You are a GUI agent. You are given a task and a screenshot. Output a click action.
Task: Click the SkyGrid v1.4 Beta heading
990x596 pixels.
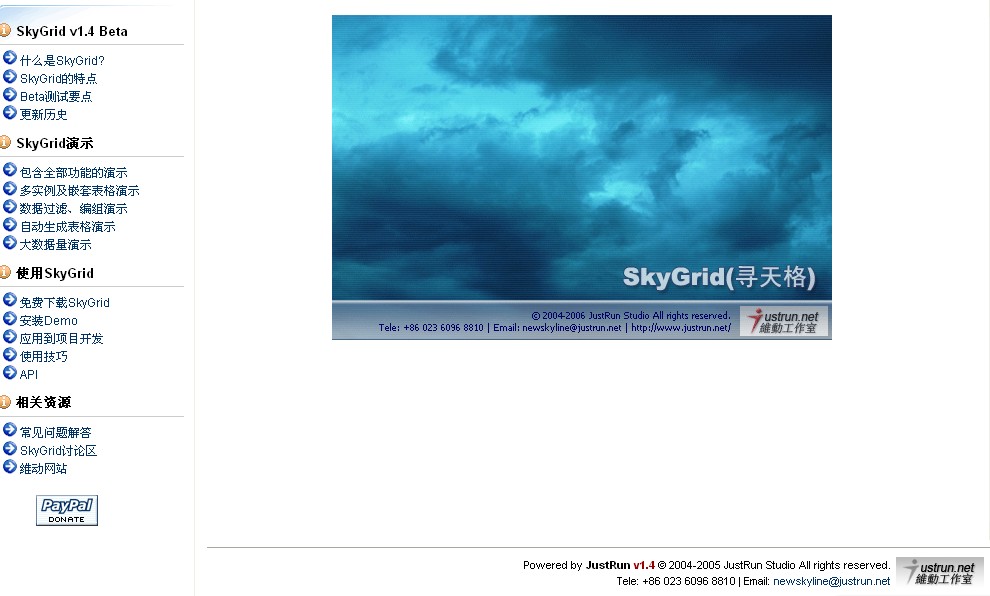pos(72,31)
